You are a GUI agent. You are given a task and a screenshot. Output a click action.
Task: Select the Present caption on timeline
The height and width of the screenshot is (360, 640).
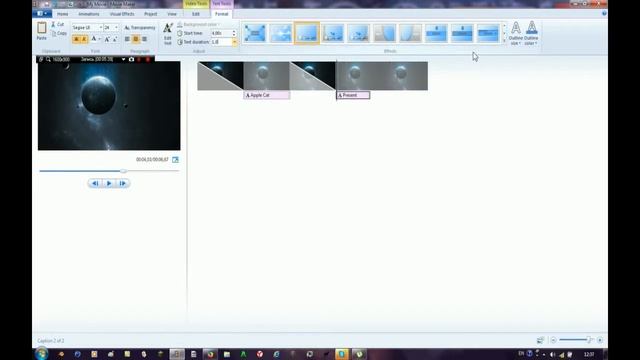(x=353, y=95)
